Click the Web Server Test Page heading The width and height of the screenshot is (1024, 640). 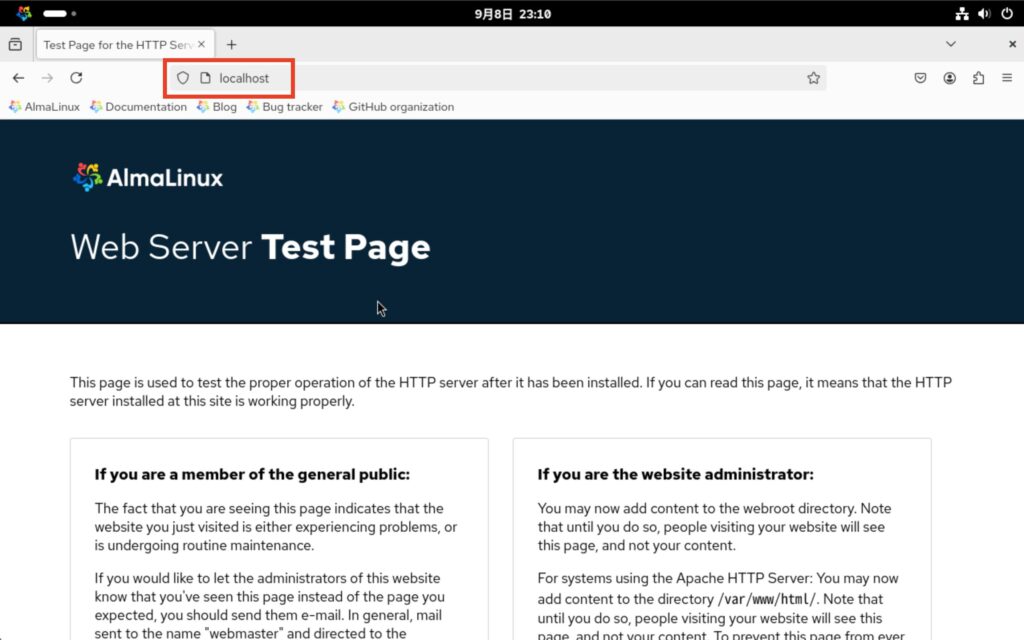coord(250,248)
